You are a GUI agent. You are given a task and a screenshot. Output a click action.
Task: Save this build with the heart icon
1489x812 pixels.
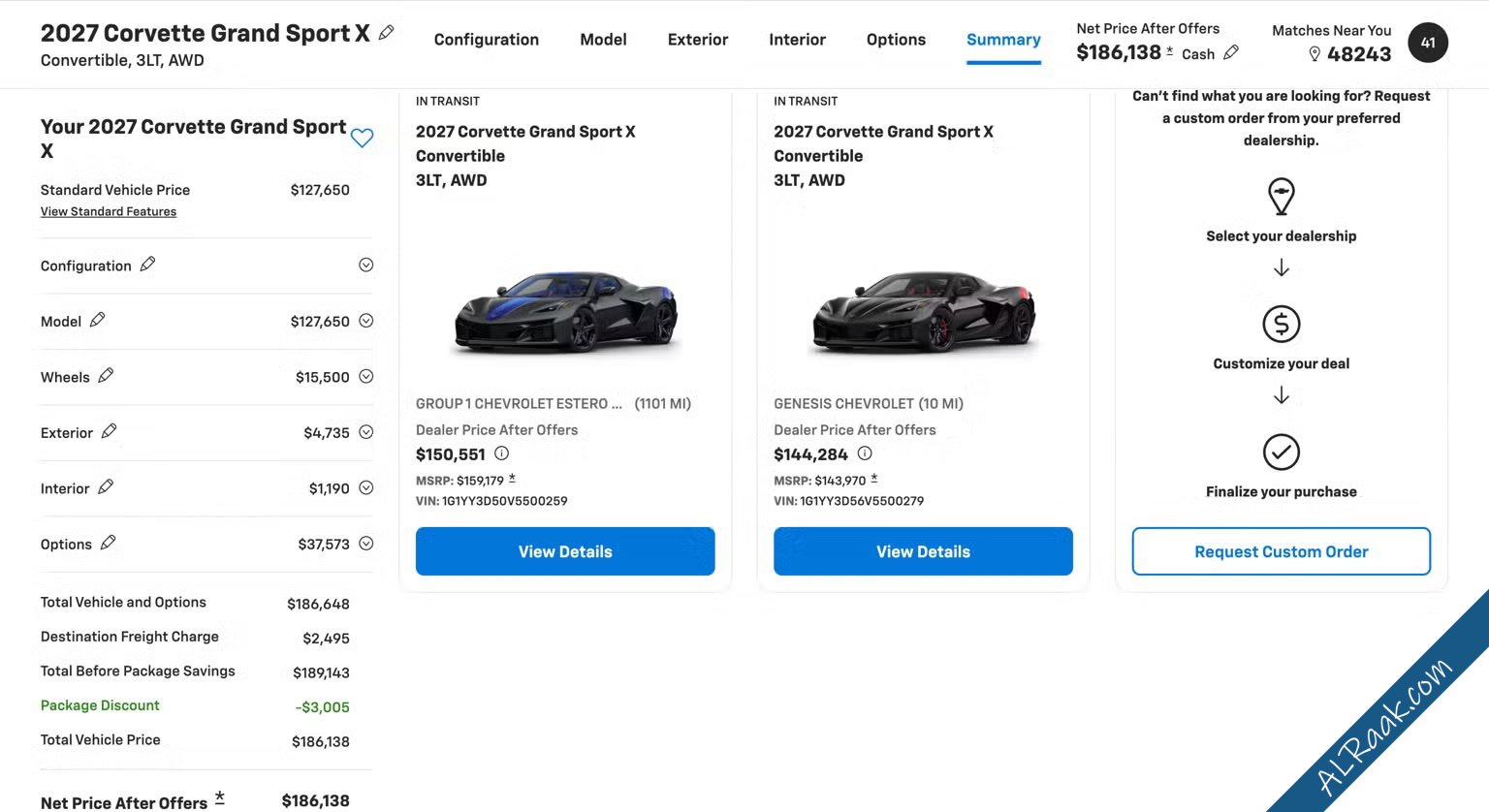363,138
